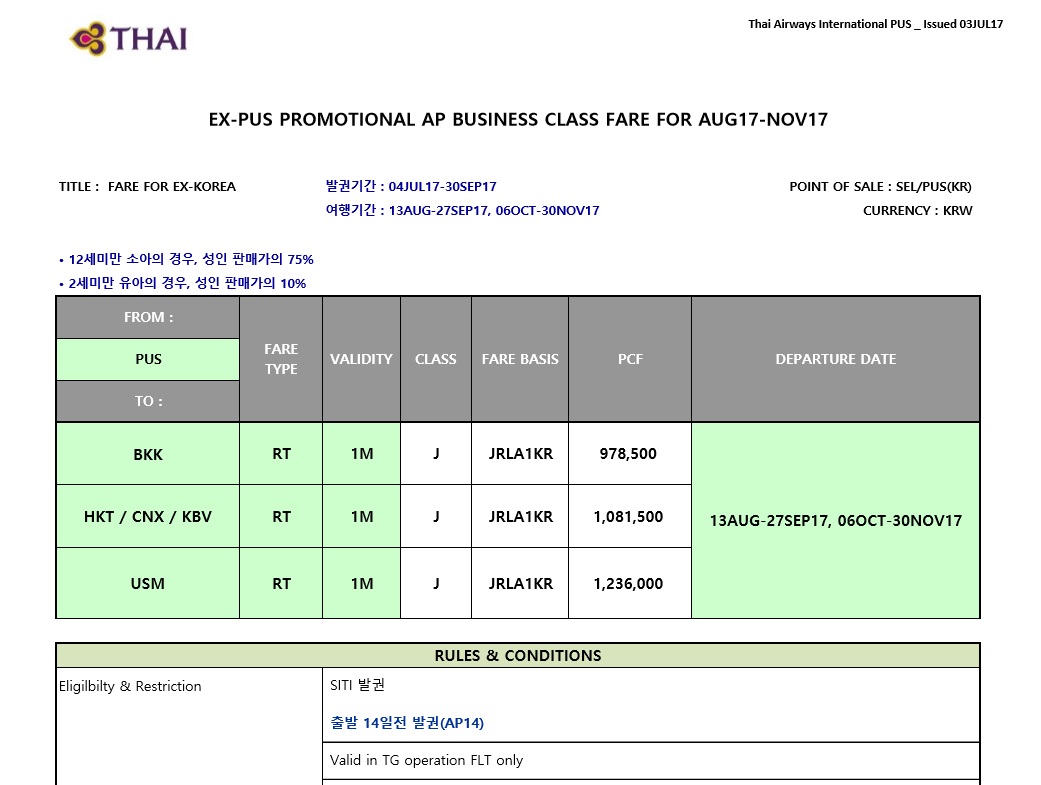Select the FARE BASIS column header
The image size is (1041, 785).
(x=520, y=359)
